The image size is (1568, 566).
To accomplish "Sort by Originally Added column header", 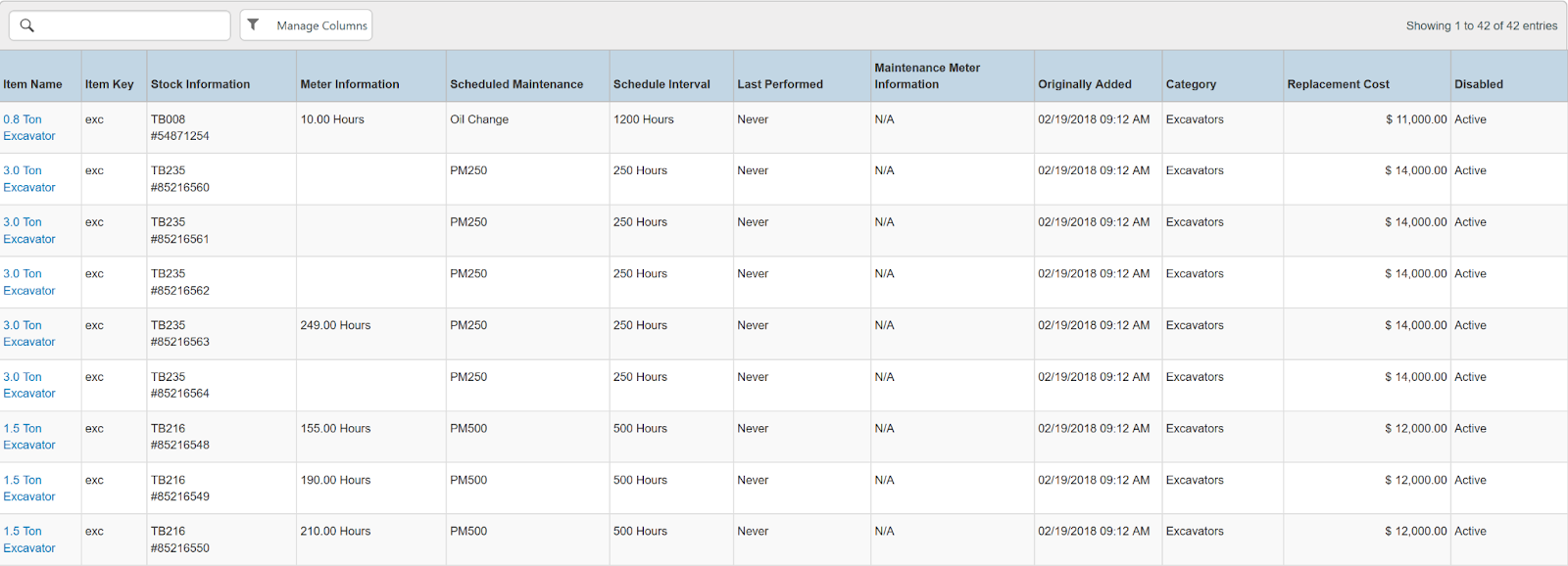I will 1085,84.
